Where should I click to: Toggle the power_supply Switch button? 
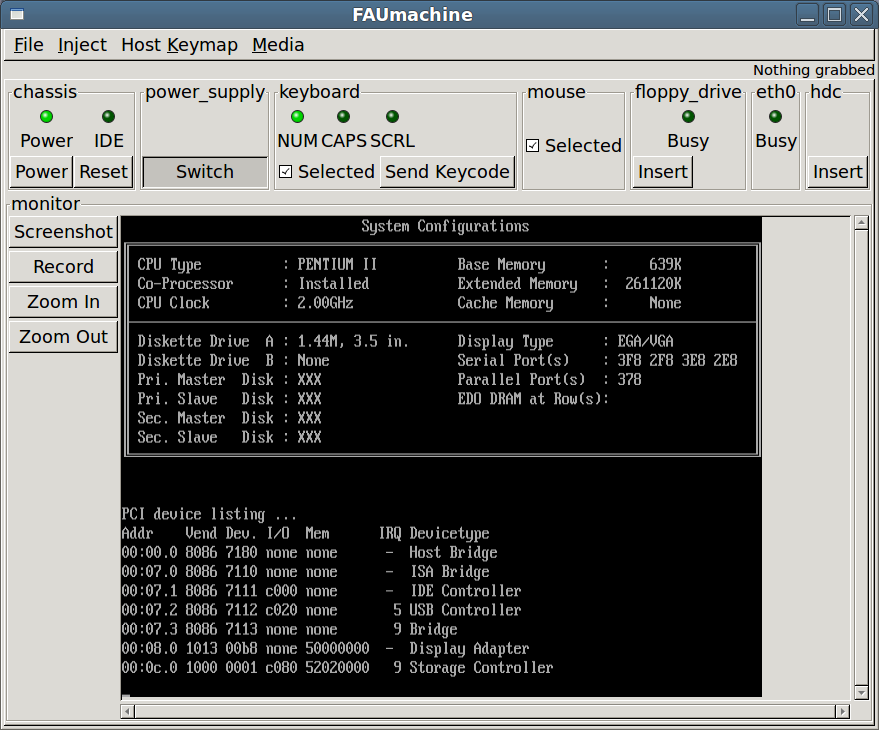click(205, 172)
